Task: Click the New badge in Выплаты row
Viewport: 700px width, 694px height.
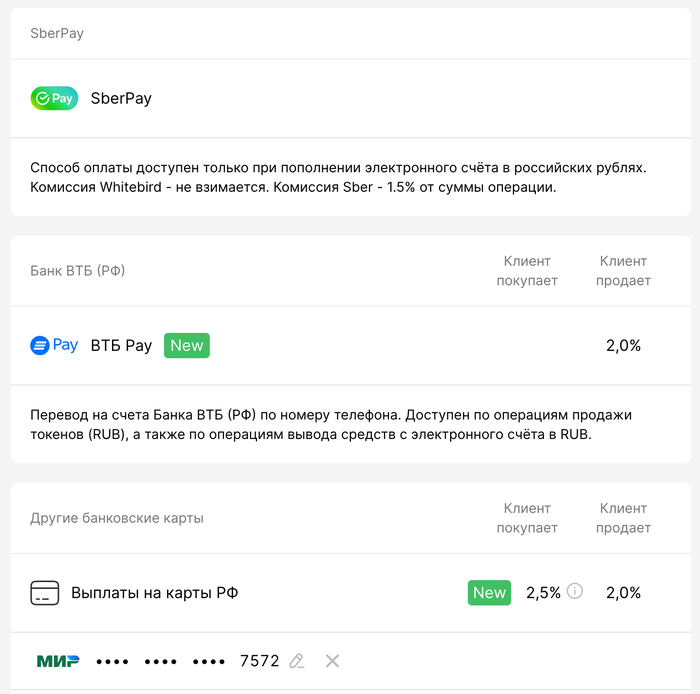Action: (x=489, y=593)
